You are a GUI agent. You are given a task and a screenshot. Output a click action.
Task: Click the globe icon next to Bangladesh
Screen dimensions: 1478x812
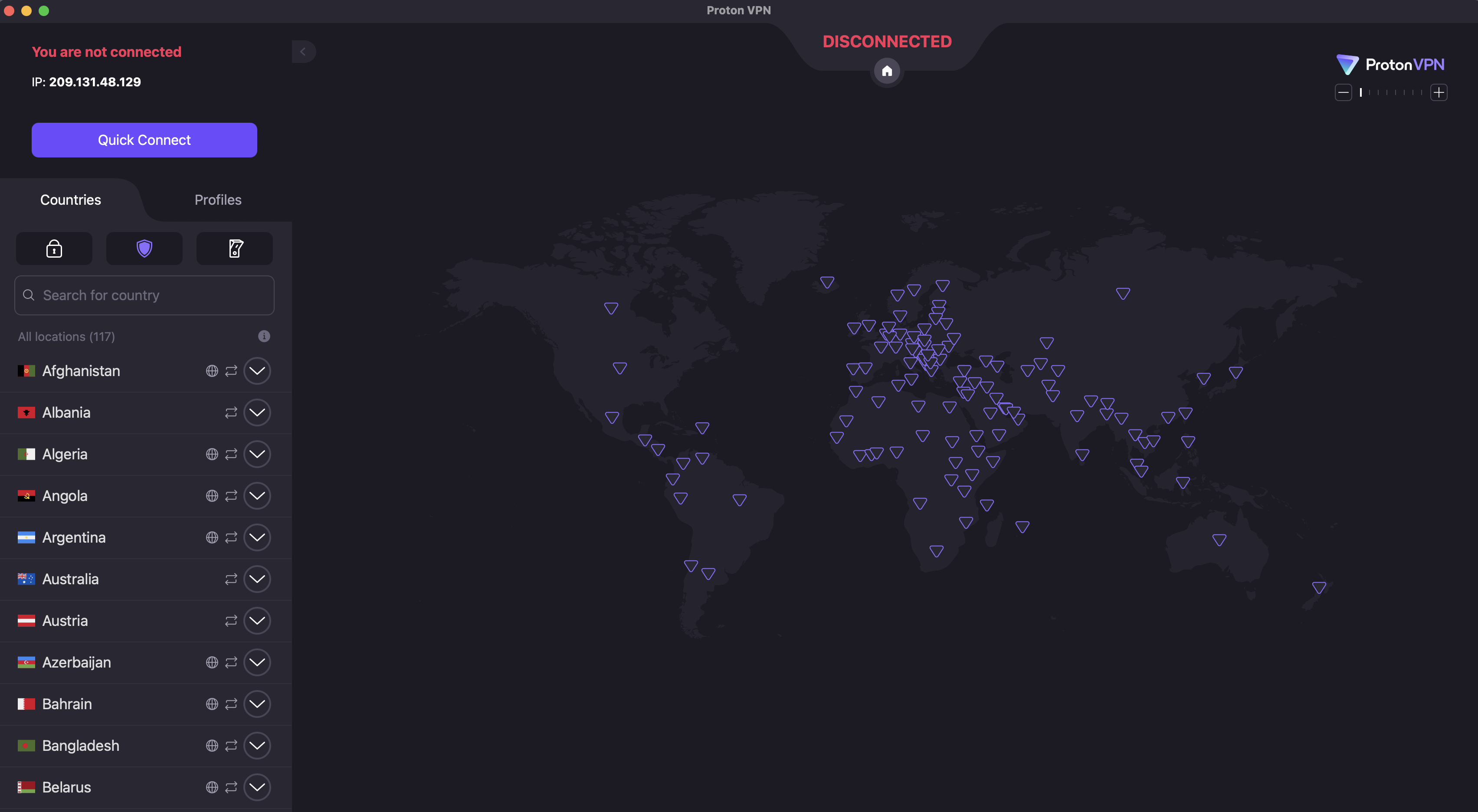pyautogui.click(x=212, y=746)
